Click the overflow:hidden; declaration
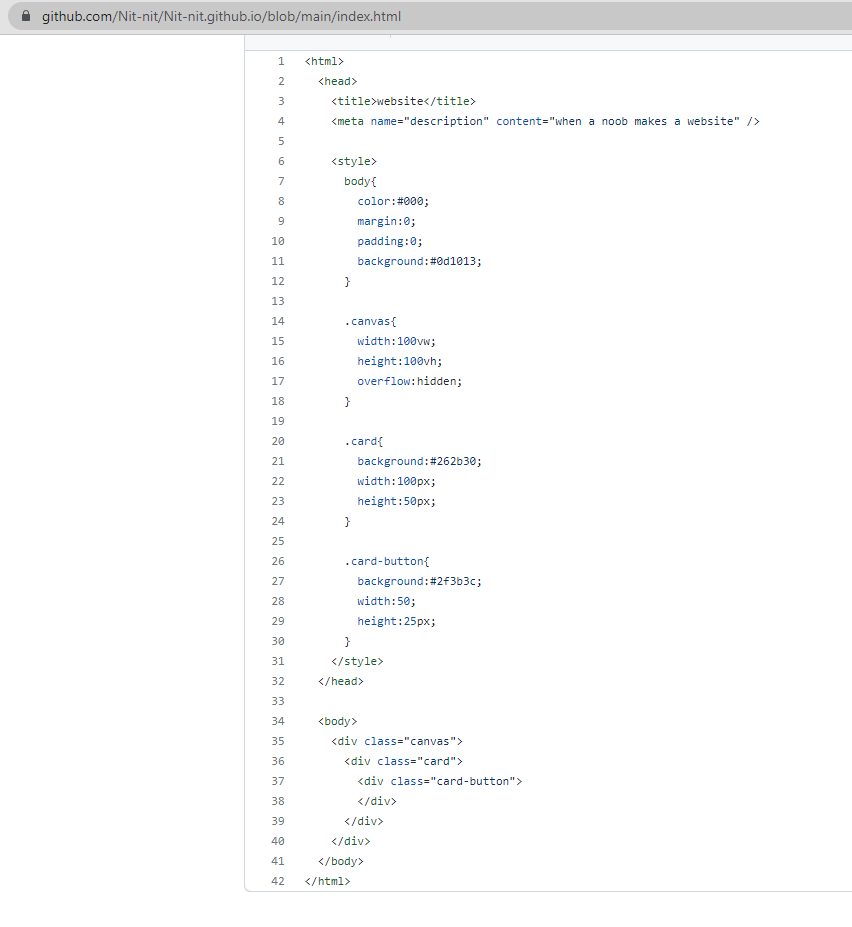 pyautogui.click(x=410, y=381)
